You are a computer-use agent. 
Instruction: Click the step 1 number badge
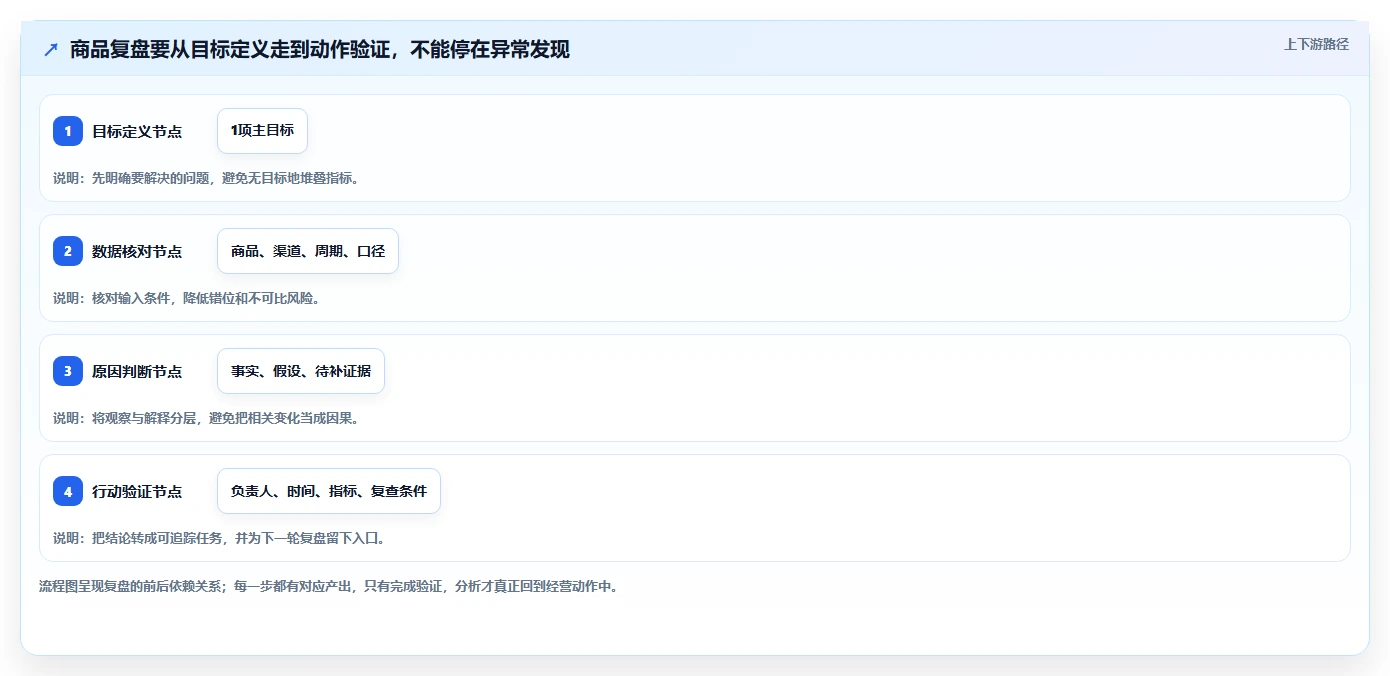point(68,131)
